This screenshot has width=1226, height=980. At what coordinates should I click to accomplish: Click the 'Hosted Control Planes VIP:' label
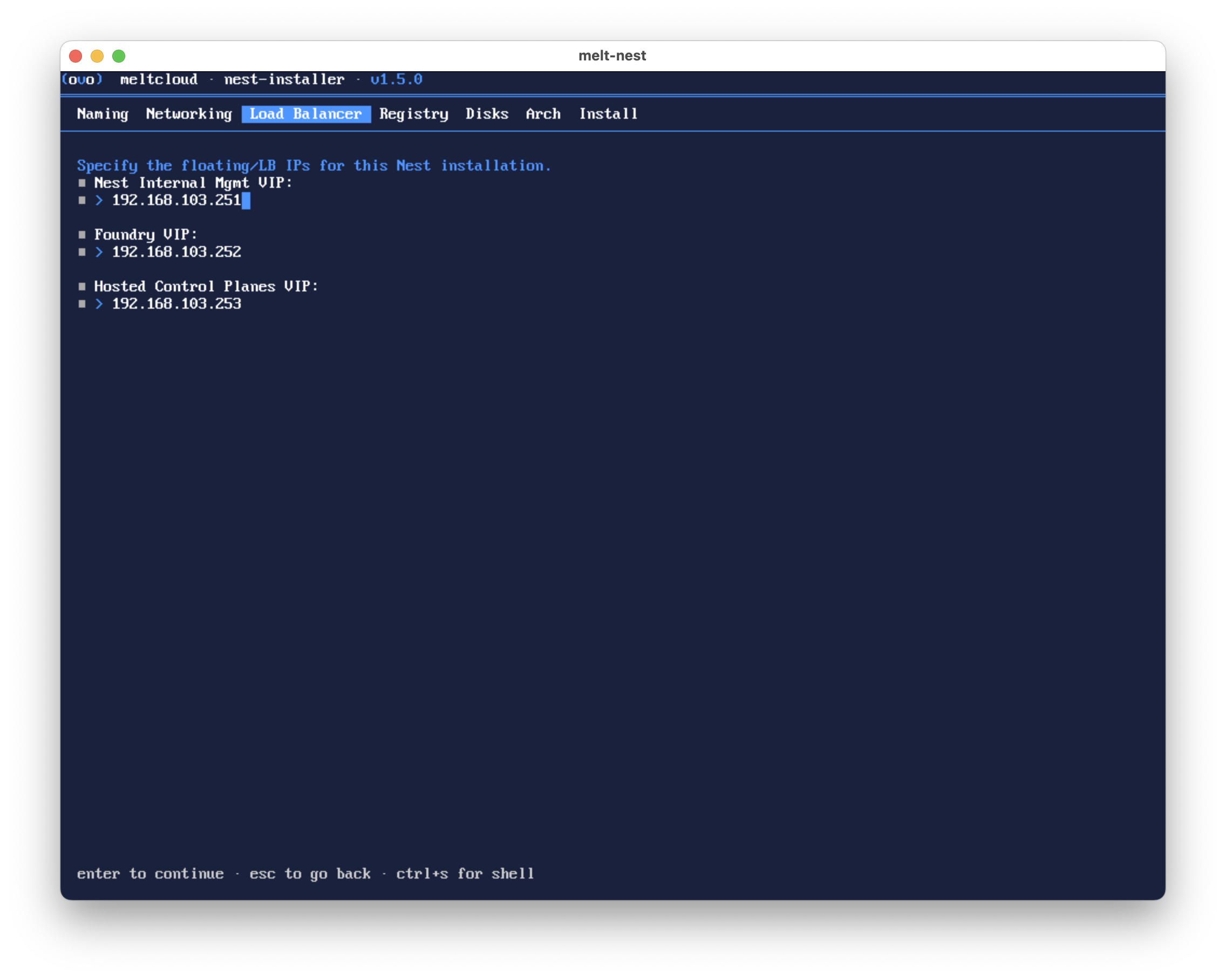(x=206, y=287)
